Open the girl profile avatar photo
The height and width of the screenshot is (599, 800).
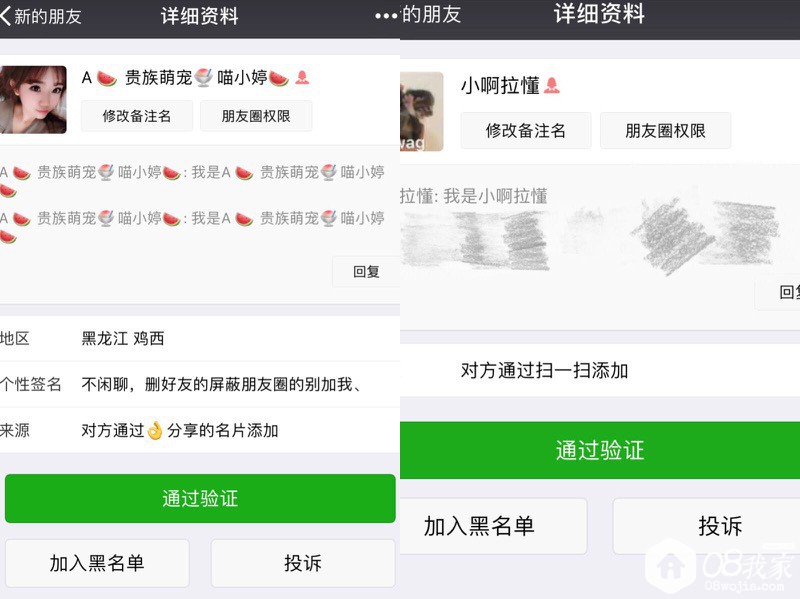point(33,99)
